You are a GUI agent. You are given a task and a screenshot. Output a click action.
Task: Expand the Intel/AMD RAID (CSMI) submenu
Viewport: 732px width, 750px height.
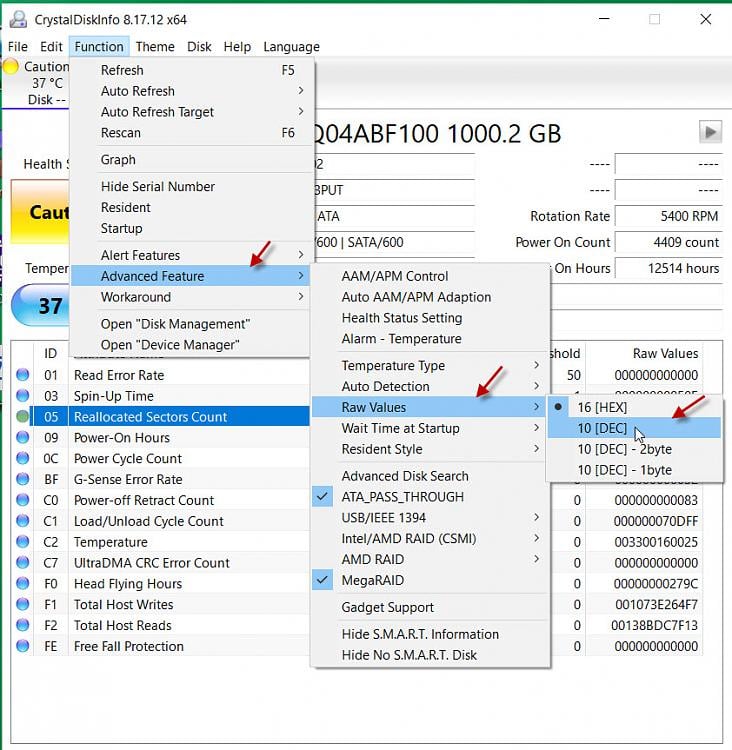(x=430, y=539)
